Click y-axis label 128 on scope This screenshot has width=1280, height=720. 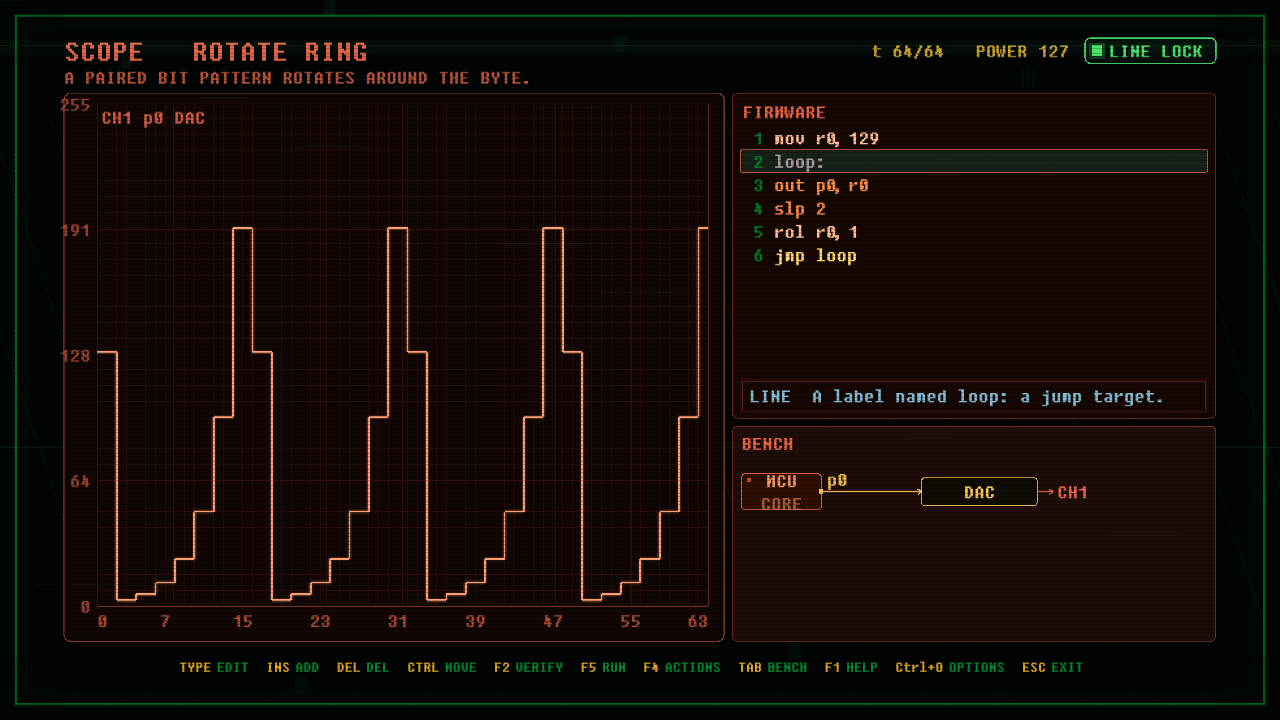(75, 356)
